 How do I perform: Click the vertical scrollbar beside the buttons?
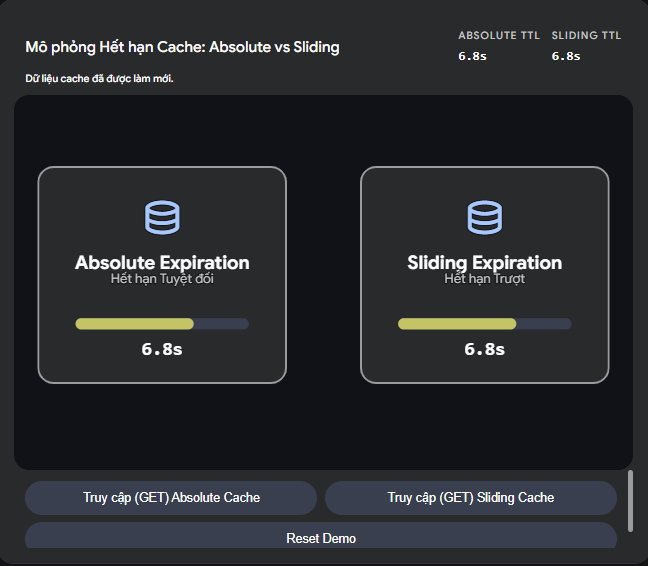[630, 501]
